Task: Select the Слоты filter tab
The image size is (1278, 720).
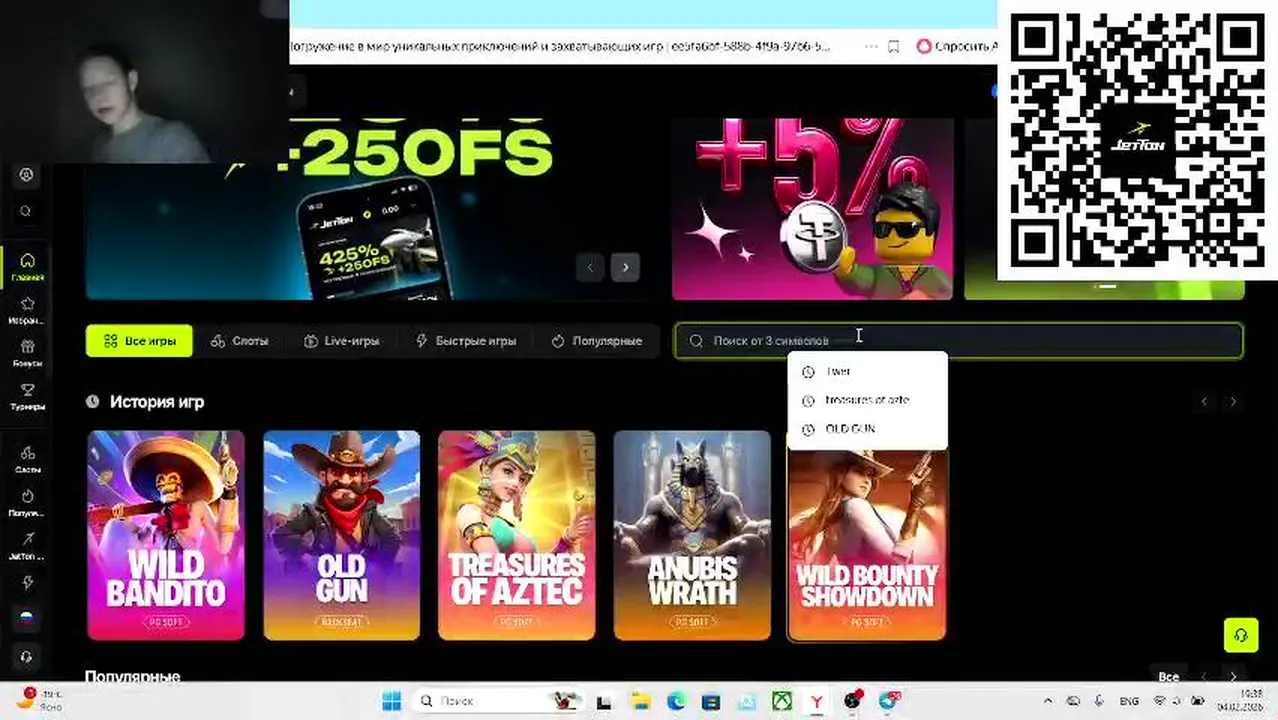Action: (x=239, y=341)
